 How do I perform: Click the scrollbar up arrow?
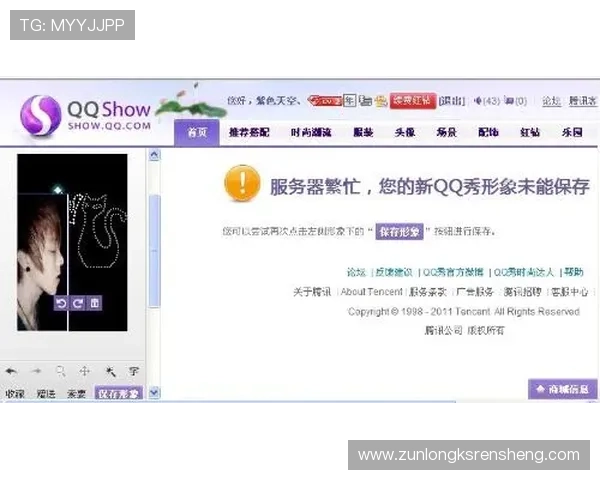[154, 155]
